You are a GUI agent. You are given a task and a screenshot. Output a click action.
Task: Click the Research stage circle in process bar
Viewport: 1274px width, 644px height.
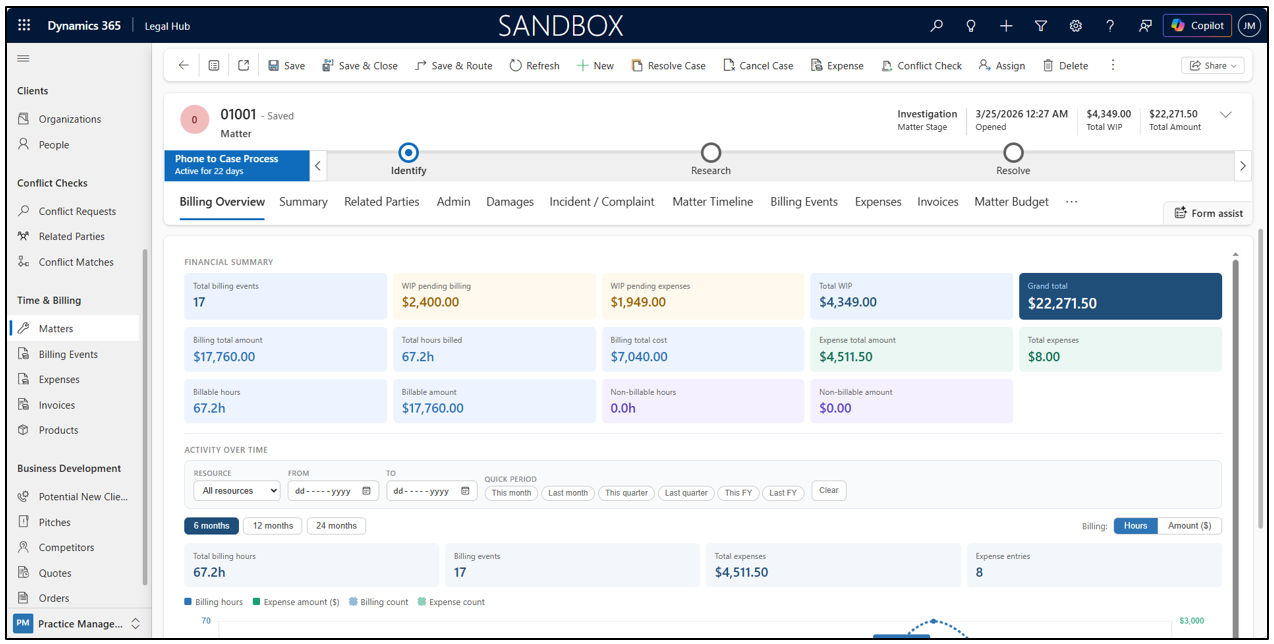(x=711, y=153)
